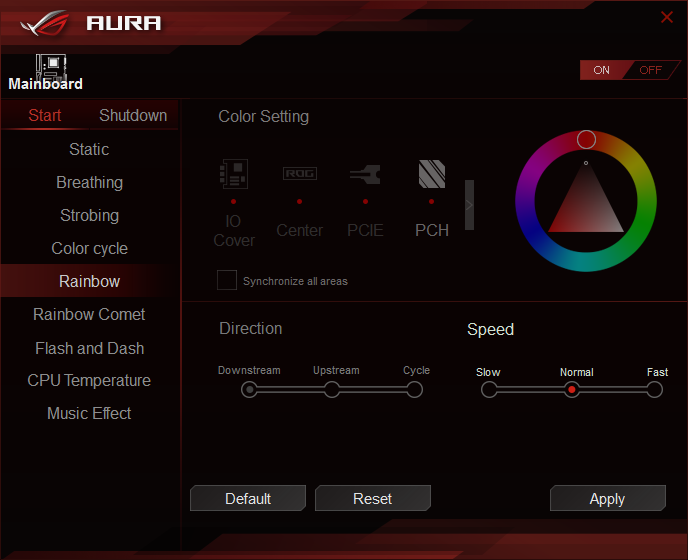Click the Mainboard label
The height and width of the screenshot is (560, 688).
point(45,84)
